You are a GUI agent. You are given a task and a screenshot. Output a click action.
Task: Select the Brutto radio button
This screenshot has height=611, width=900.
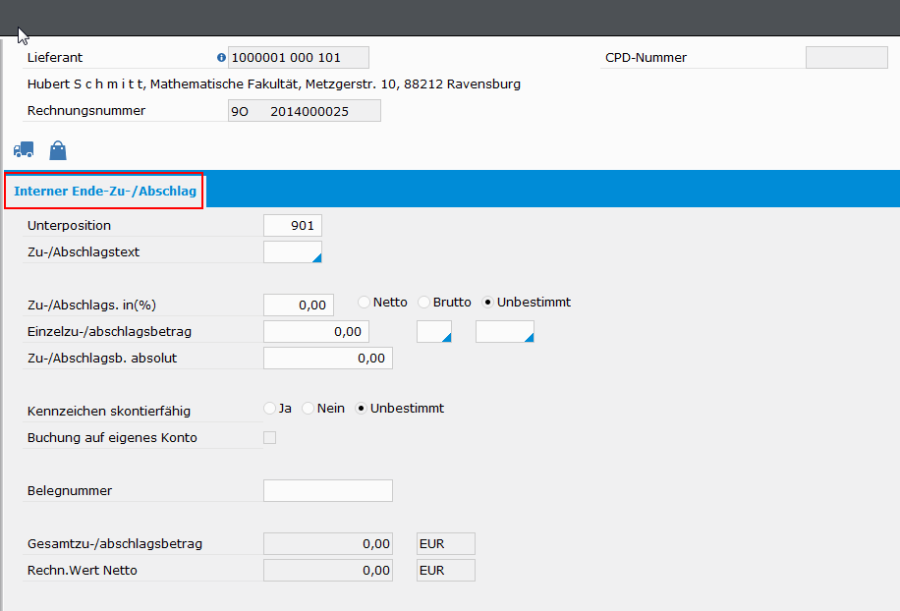424,302
